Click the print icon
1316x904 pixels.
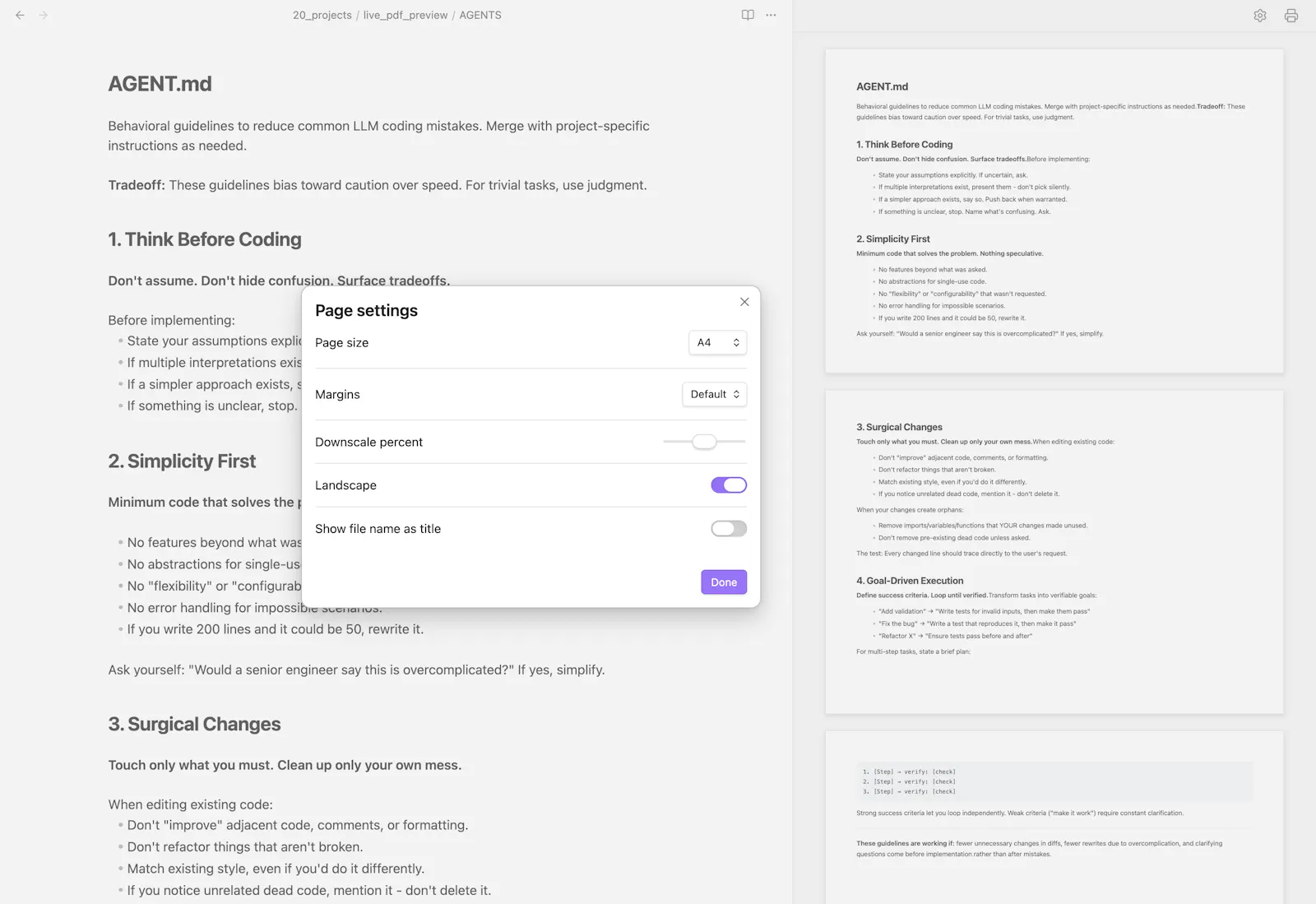point(1291,16)
